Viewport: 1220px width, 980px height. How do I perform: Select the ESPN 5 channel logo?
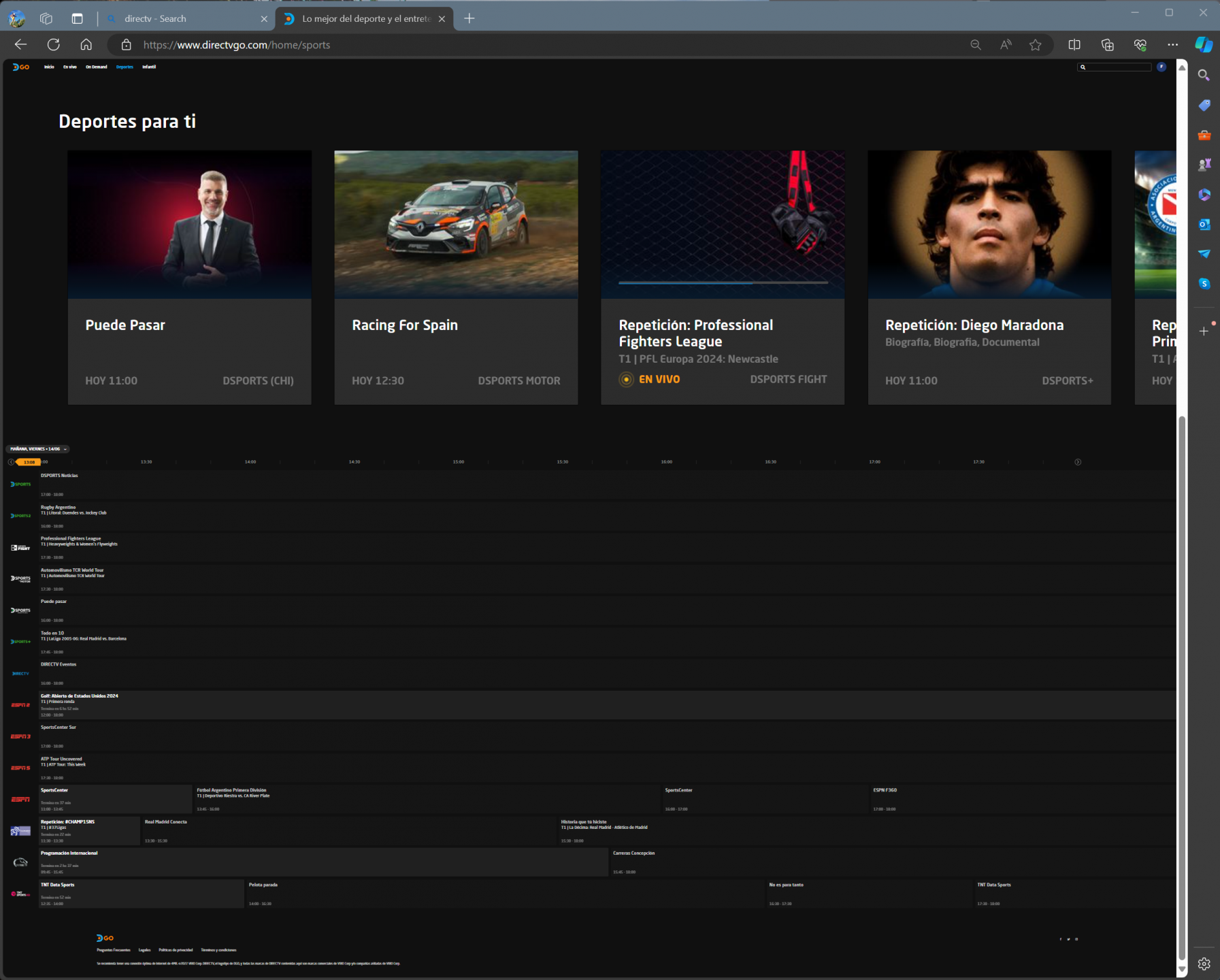(20, 768)
